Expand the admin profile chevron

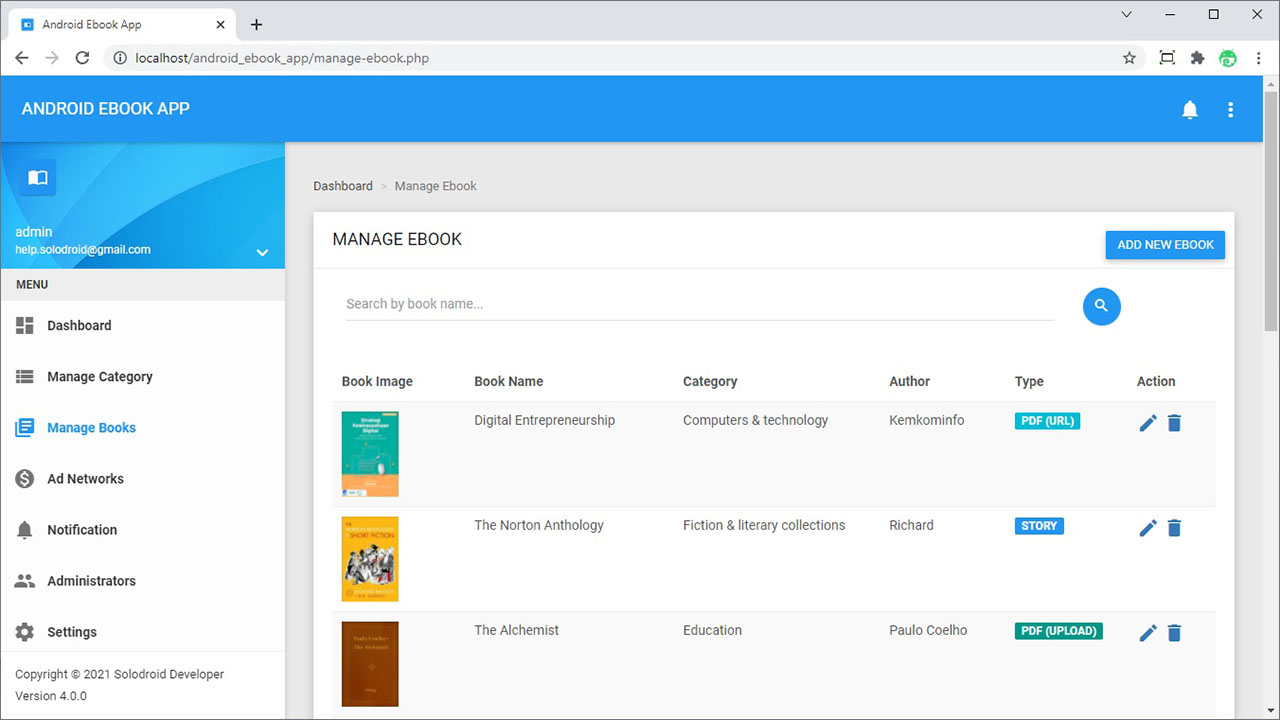262,252
